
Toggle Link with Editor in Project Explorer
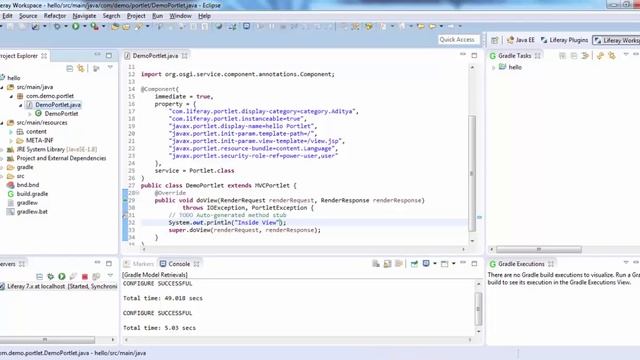tap(81, 68)
